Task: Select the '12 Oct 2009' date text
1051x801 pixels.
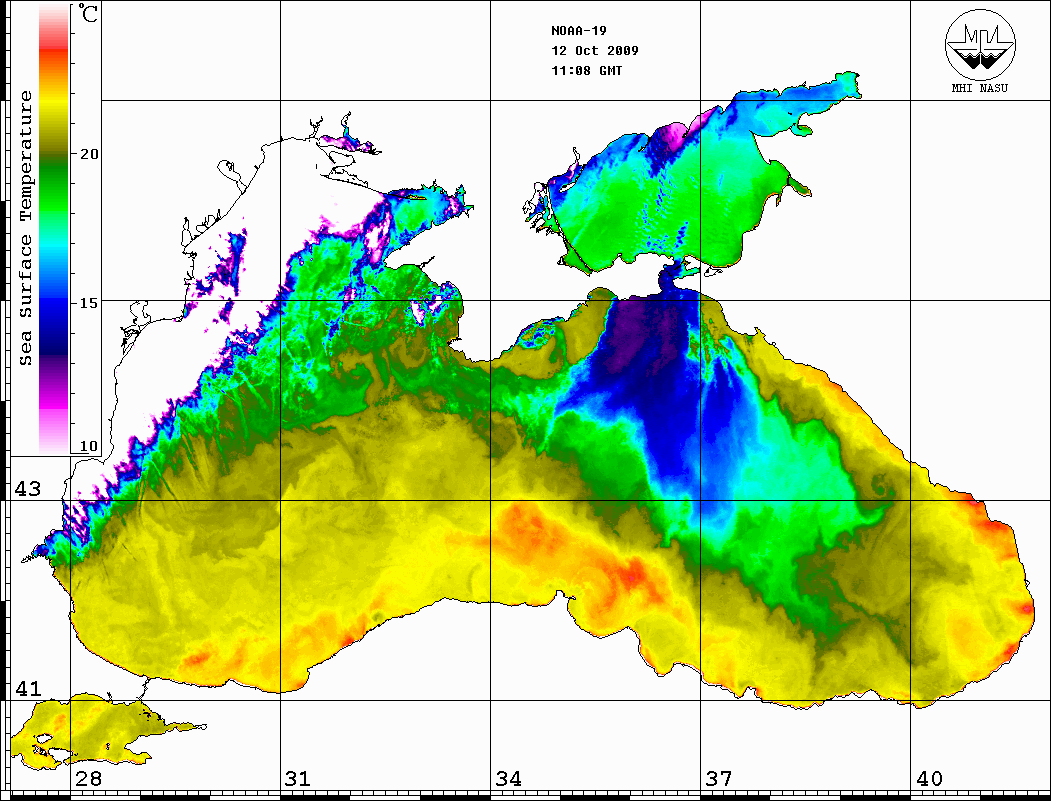Action: click(595, 51)
